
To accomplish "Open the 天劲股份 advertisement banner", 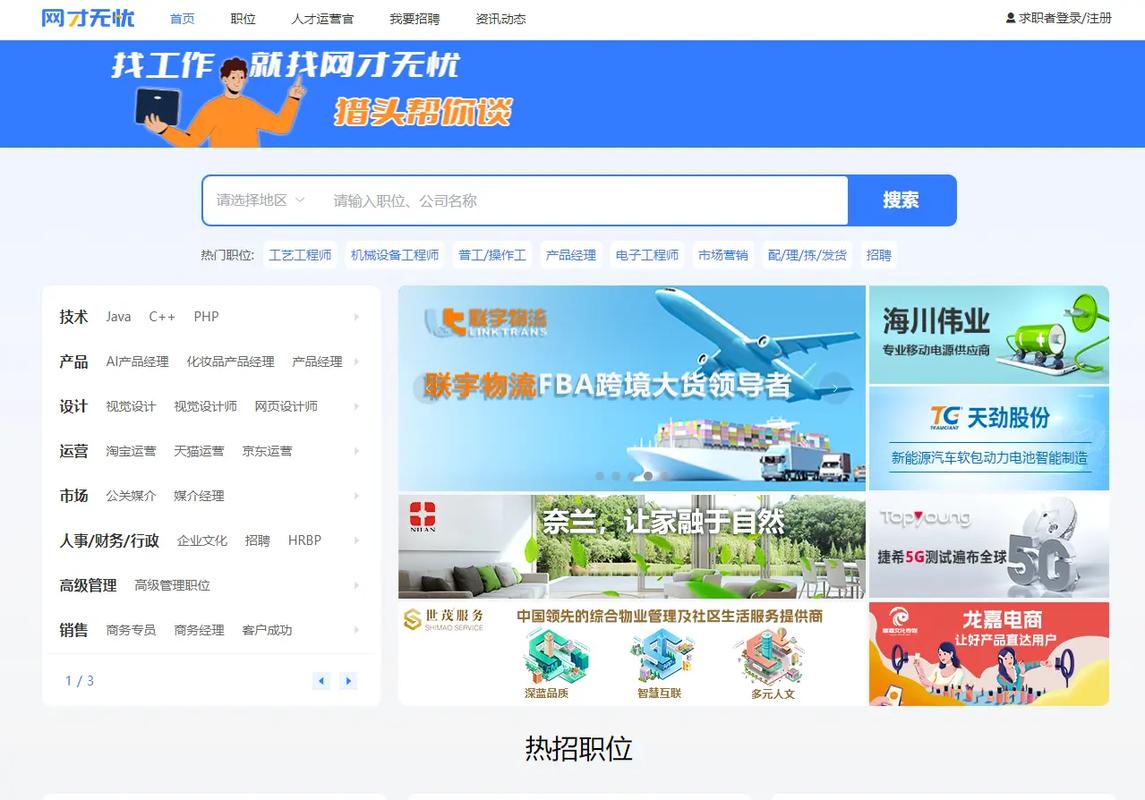I will 989,438.
